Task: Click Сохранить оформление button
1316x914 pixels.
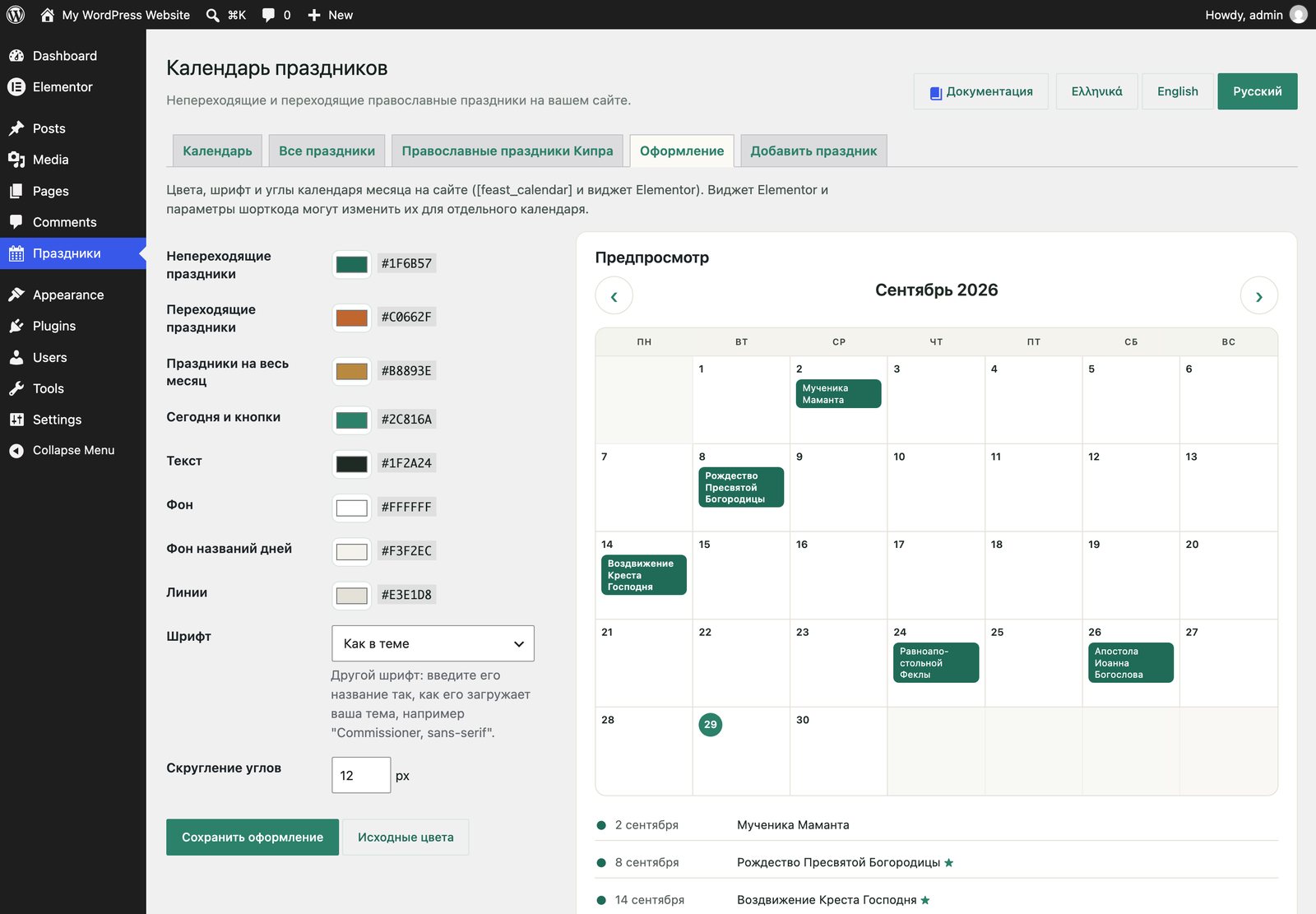Action: coord(253,837)
